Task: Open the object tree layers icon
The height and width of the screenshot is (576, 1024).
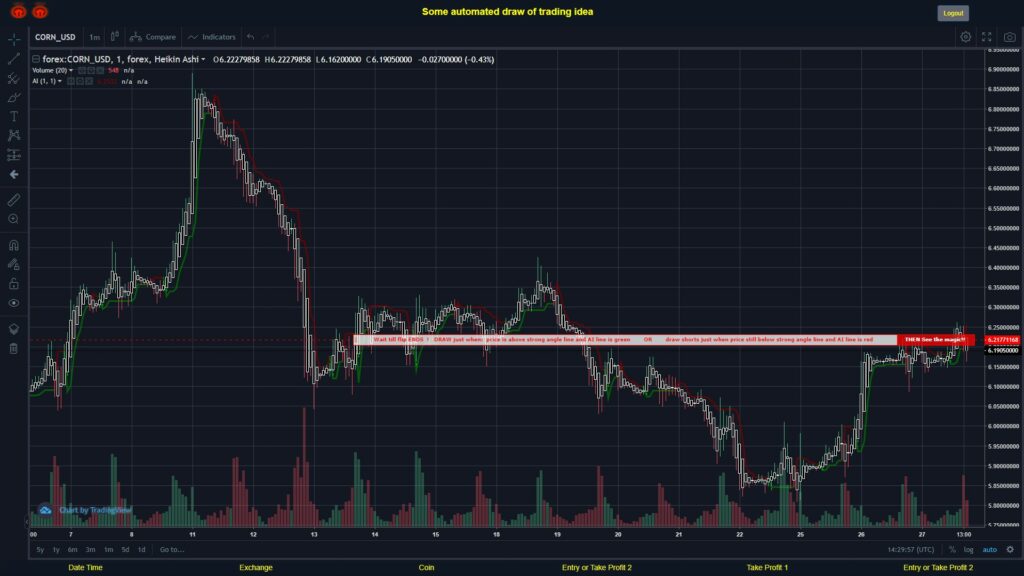Action: click(x=14, y=329)
